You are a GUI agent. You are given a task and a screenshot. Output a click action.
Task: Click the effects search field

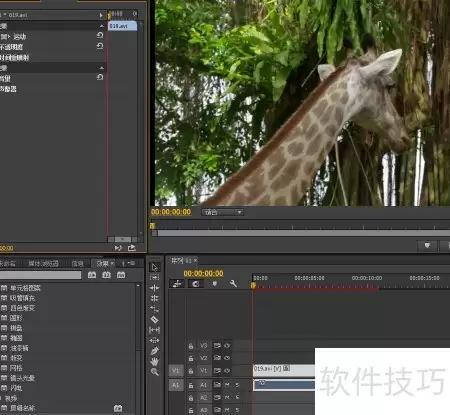pos(40,275)
